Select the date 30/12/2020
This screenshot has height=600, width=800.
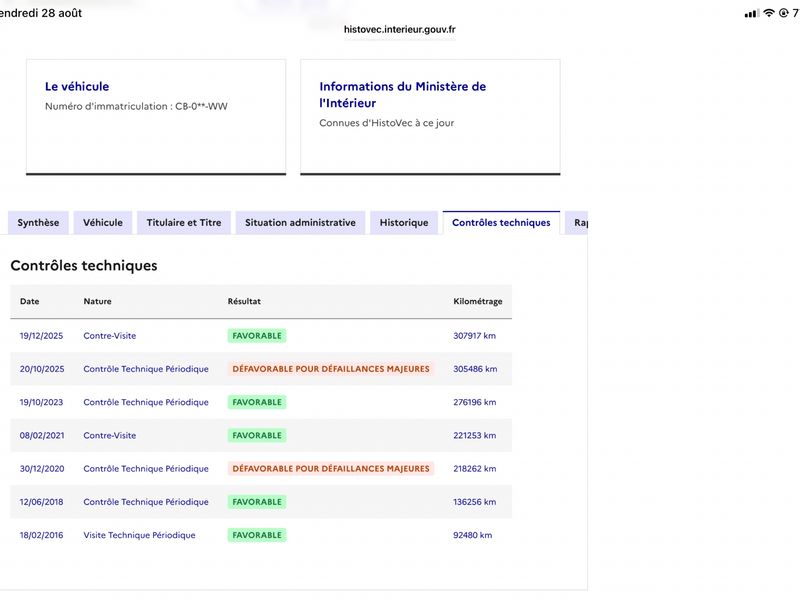42,468
